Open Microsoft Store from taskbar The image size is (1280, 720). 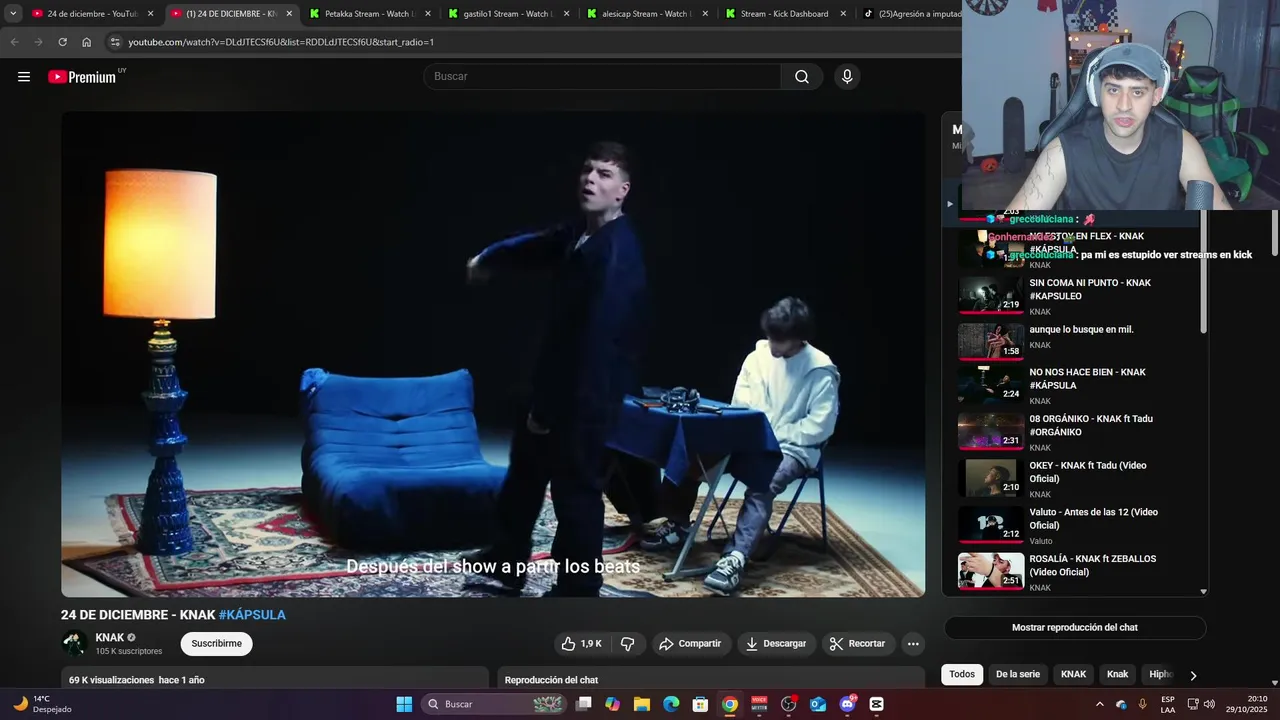pyautogui.click(x=701, y=704)
